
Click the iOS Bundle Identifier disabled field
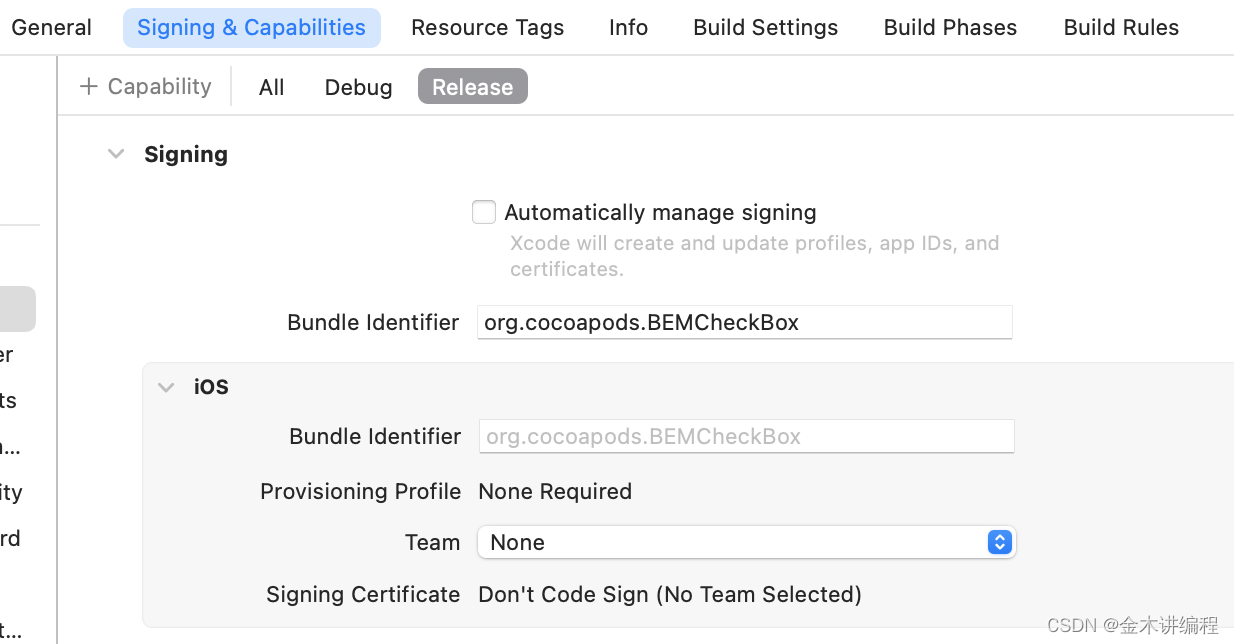click(x=746, y=436)
